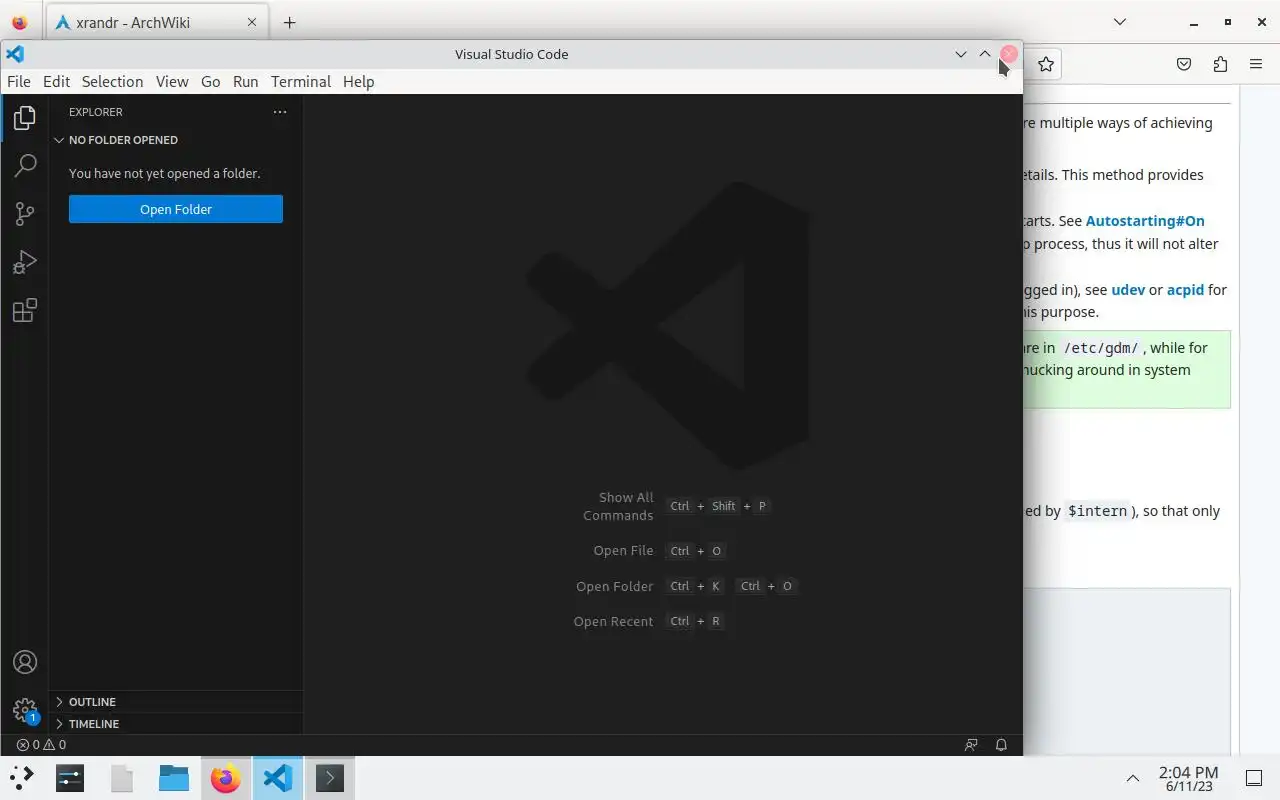Collapse the No Folder Opened section
Screen dimensions: 1280x800
click(176, 140)
